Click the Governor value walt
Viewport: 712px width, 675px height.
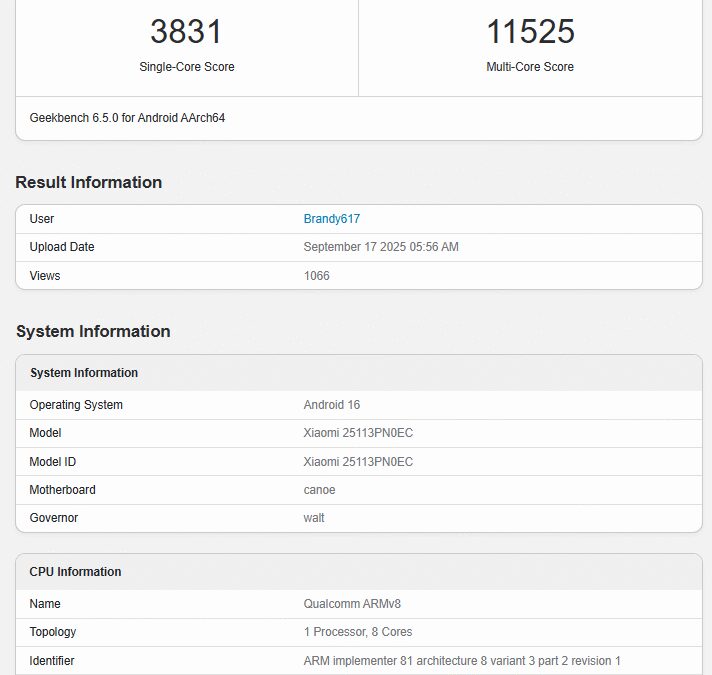pos(314,518)
